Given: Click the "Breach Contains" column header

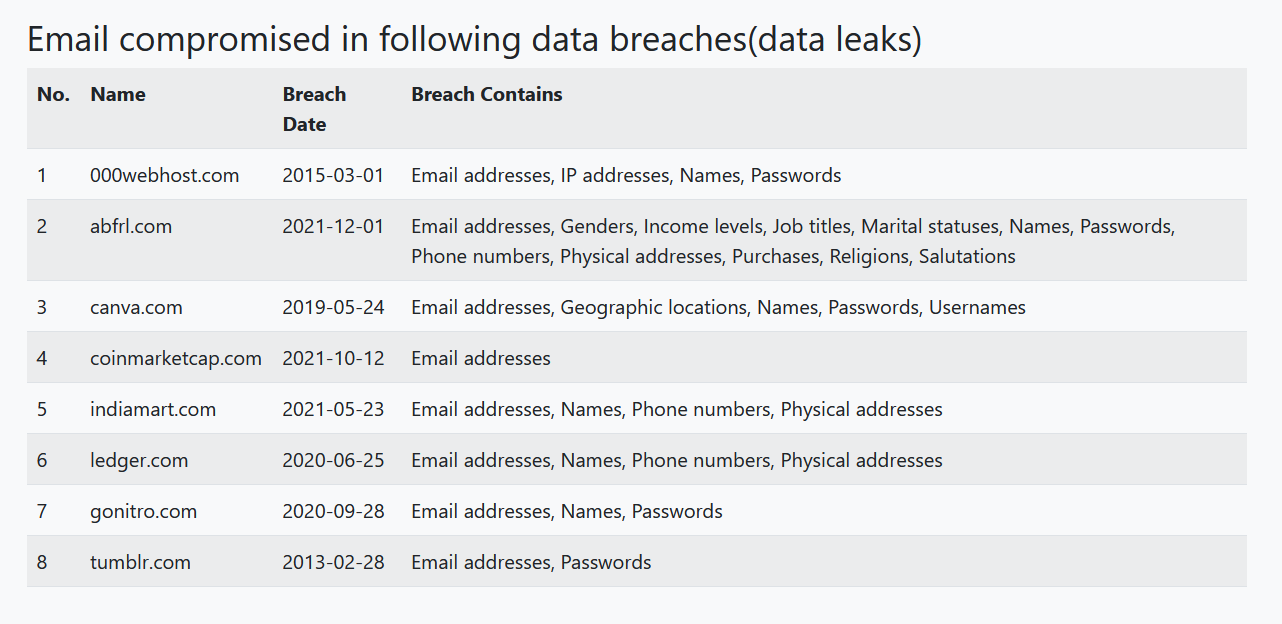Looking at the screenshot, I should click(487, 95).
